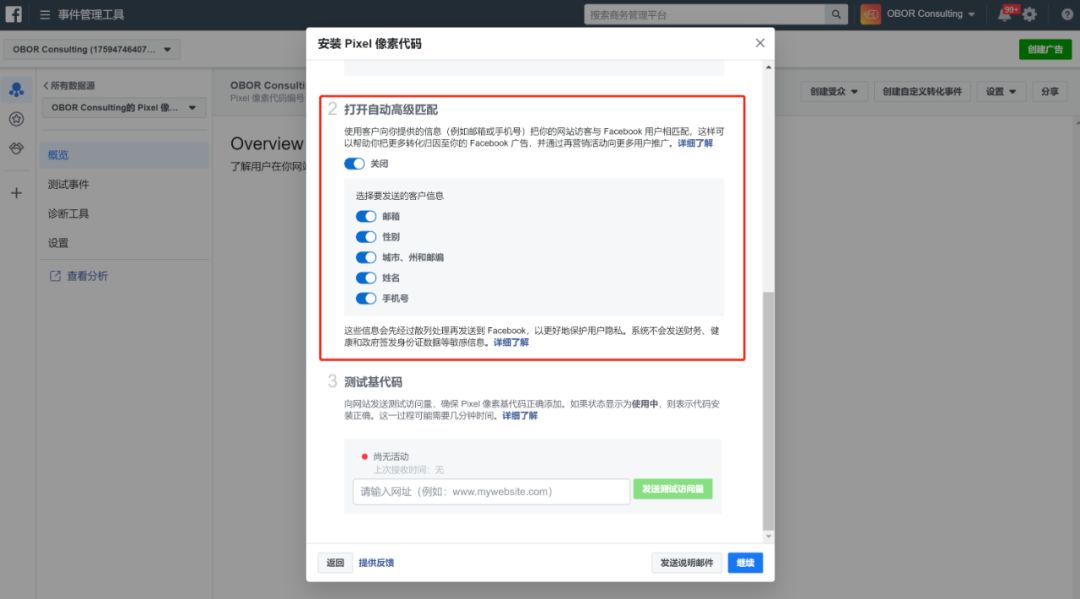Click the 发送测试访问量 button
The image size is (1080, 599).
673,489
